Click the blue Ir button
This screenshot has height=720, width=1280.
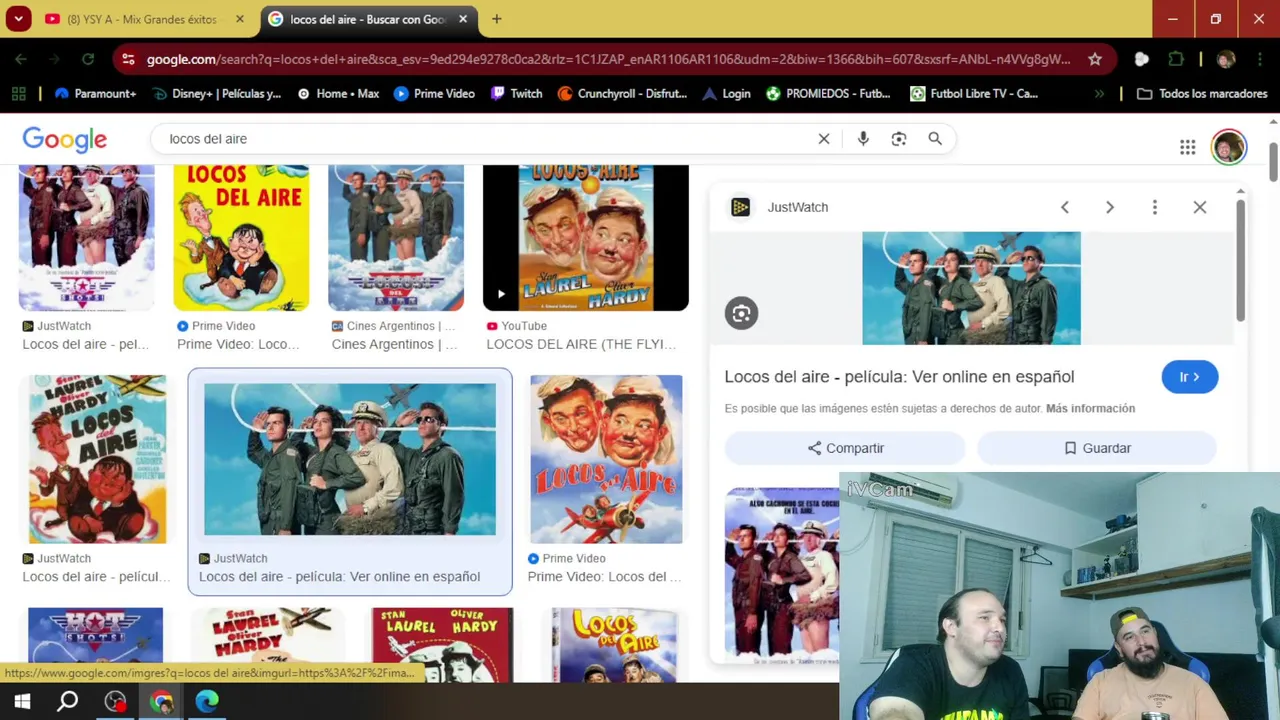(x=1190, y=377)
